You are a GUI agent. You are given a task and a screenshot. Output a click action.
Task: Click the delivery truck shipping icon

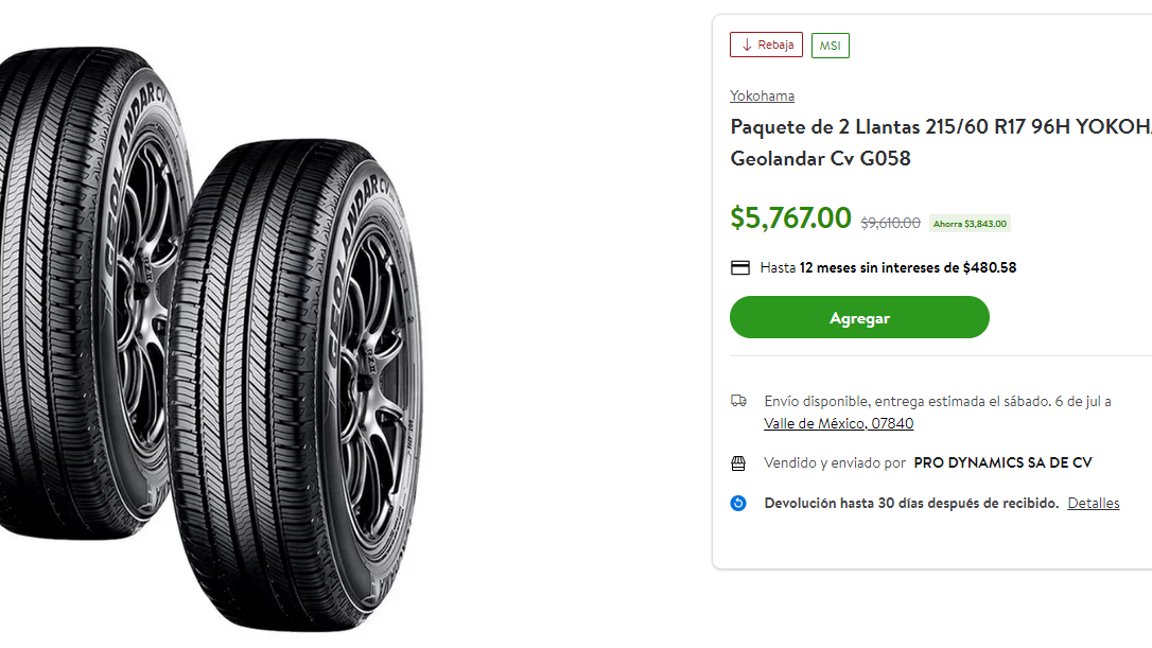[740, 400]
